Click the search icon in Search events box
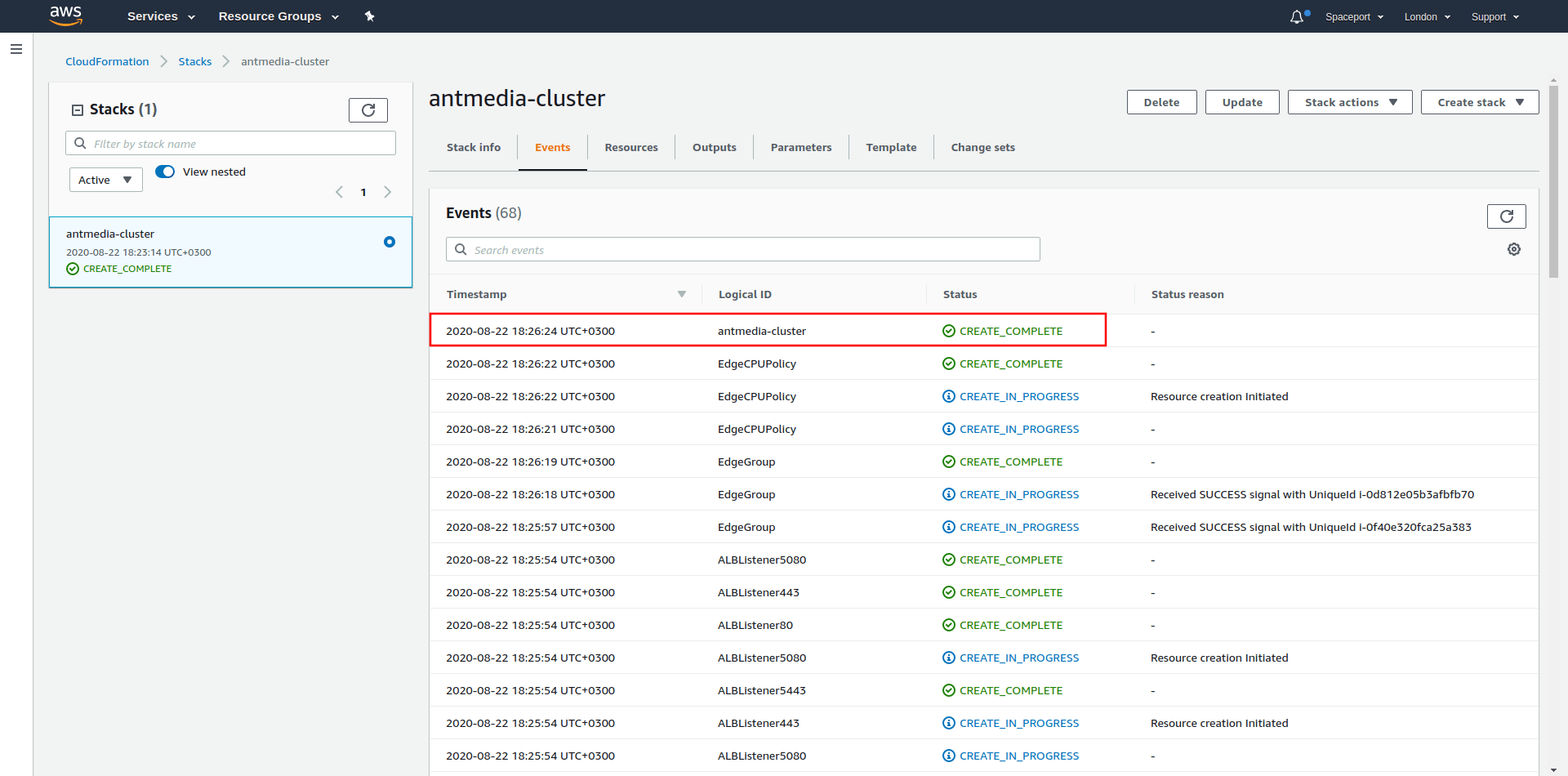The width and height of the screenshot is (1568, 776). click(x=461, y=249)
